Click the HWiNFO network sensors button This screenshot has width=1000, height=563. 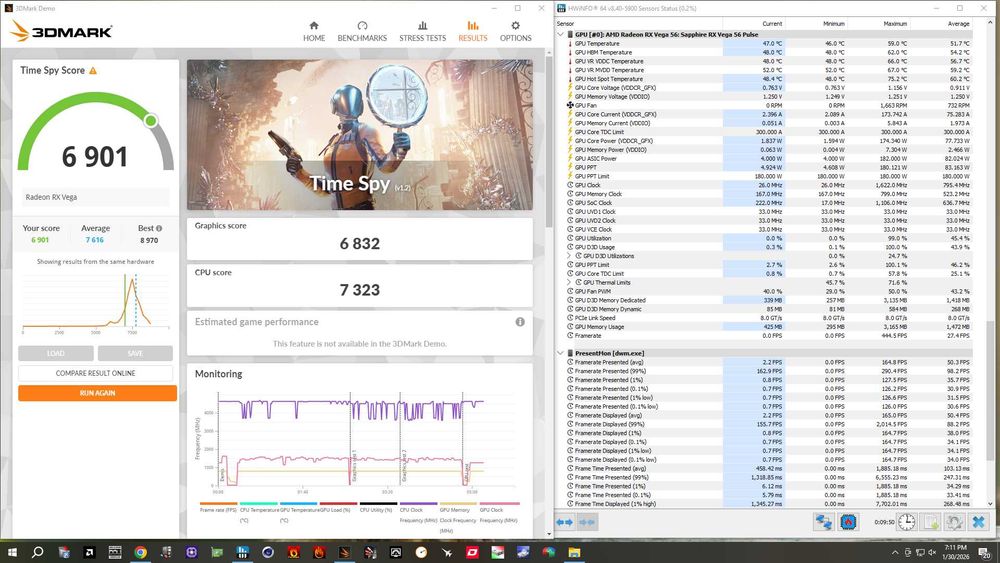tap(823, 522)
